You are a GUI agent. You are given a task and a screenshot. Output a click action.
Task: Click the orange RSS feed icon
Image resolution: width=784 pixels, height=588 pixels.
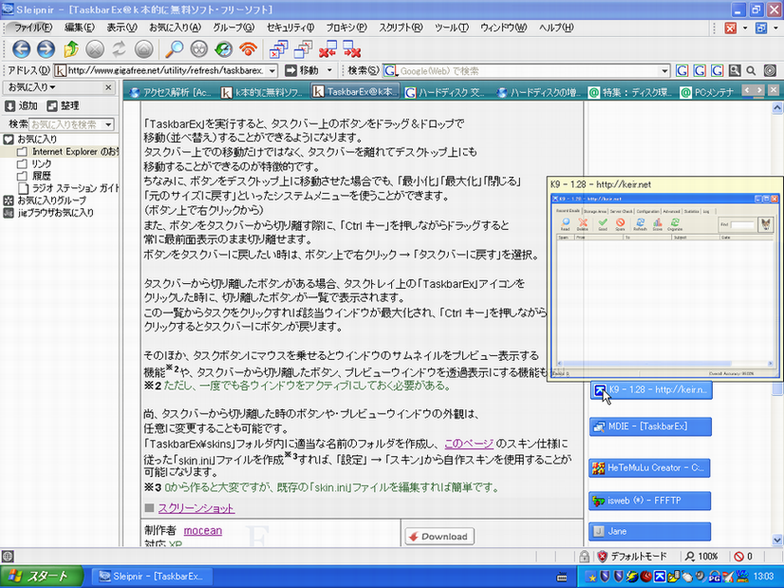[x=248, y=49]
